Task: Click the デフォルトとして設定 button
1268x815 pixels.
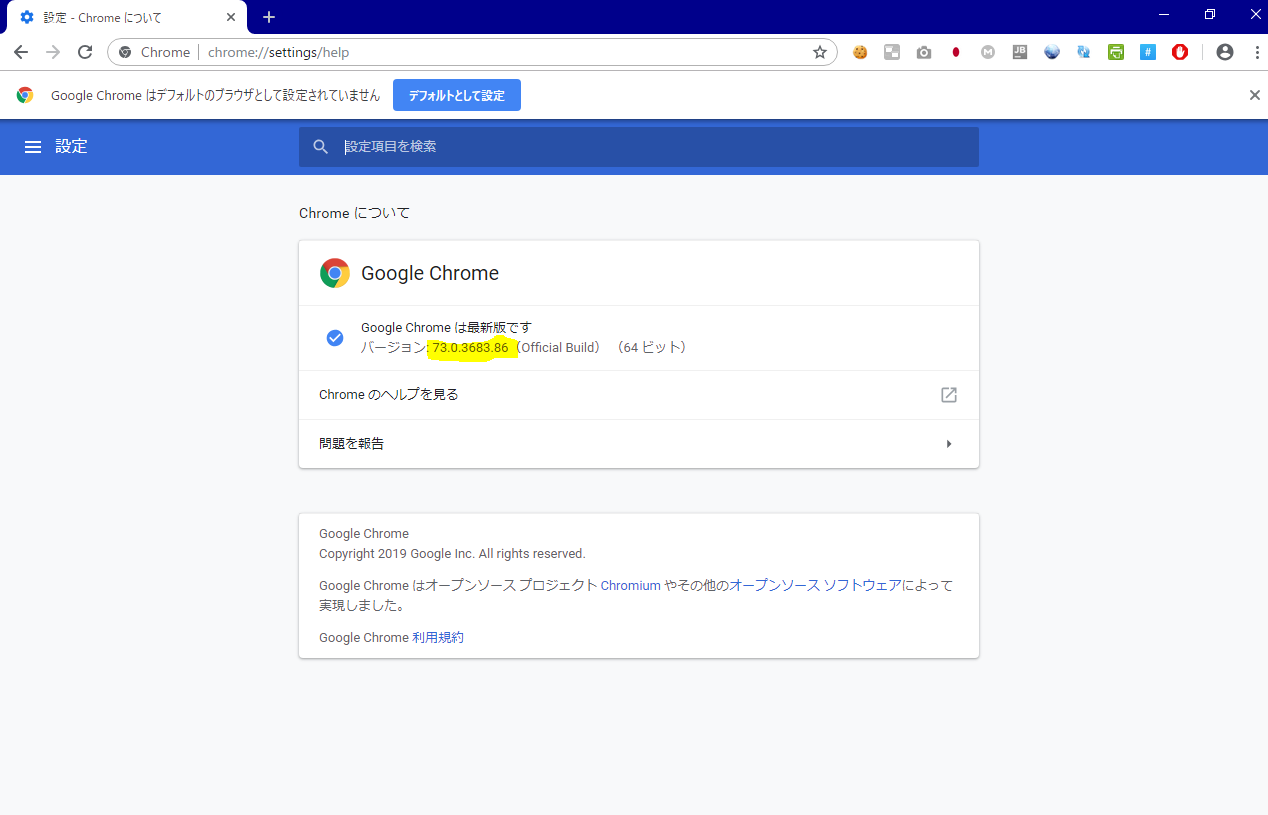Action: (x=457, y=96)
